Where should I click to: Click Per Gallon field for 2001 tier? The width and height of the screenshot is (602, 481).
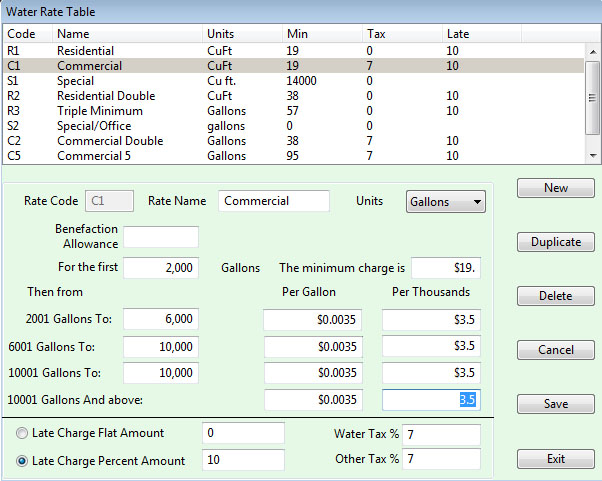(313, 319)
